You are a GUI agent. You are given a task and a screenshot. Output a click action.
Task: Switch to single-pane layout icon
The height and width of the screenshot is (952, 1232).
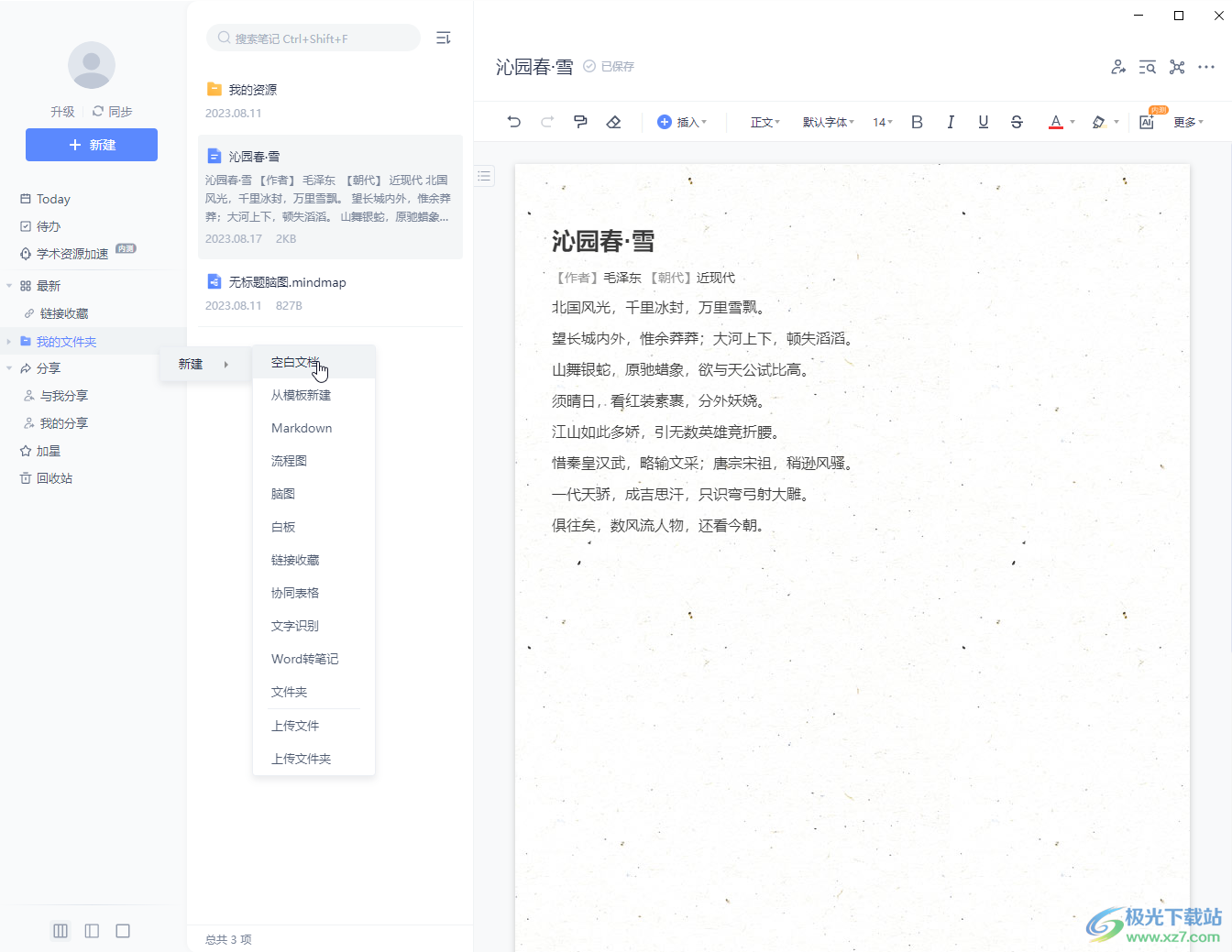click(123, 931)
